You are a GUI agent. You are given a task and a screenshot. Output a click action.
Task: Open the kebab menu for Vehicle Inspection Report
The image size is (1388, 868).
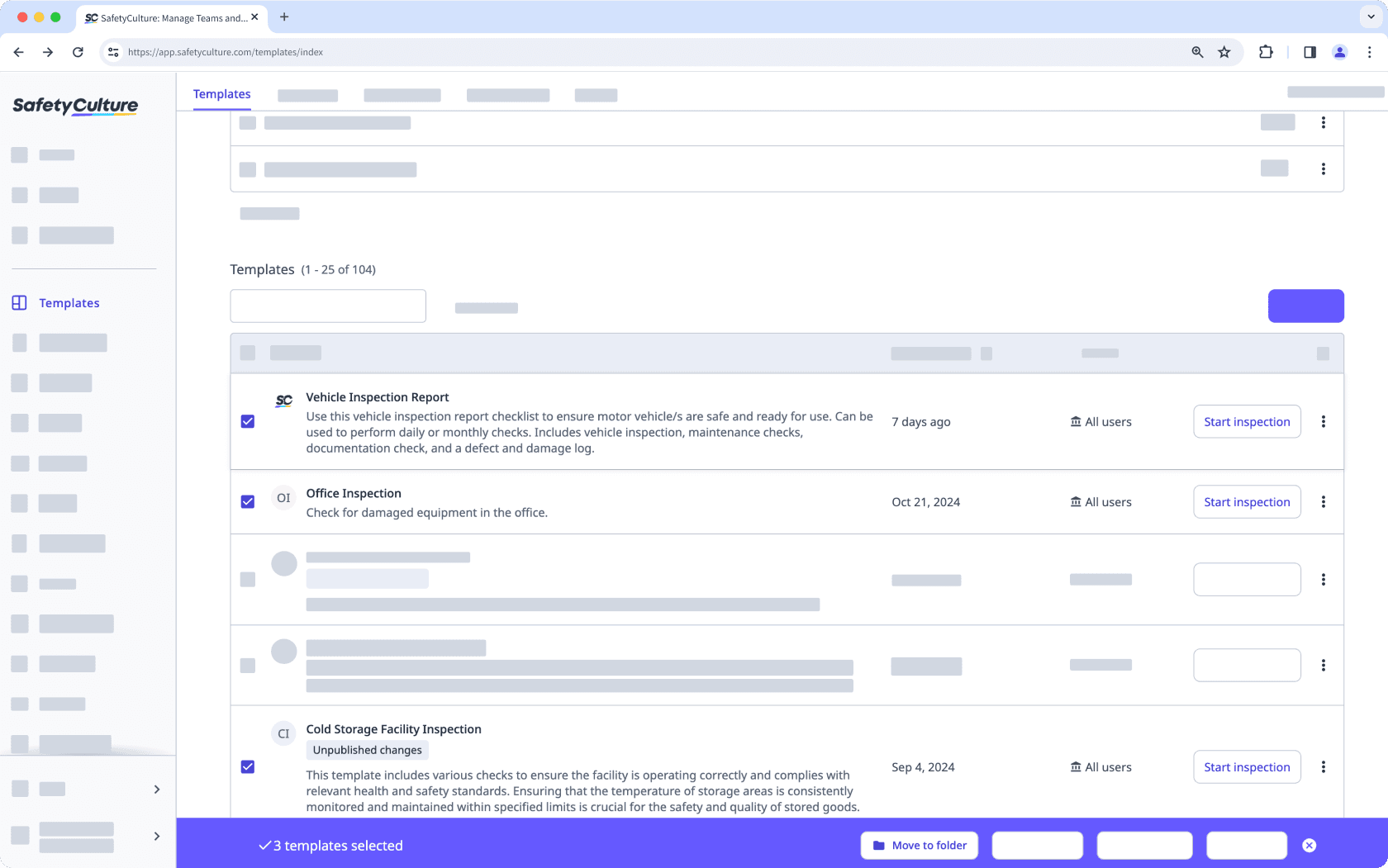pos(1324,421)
